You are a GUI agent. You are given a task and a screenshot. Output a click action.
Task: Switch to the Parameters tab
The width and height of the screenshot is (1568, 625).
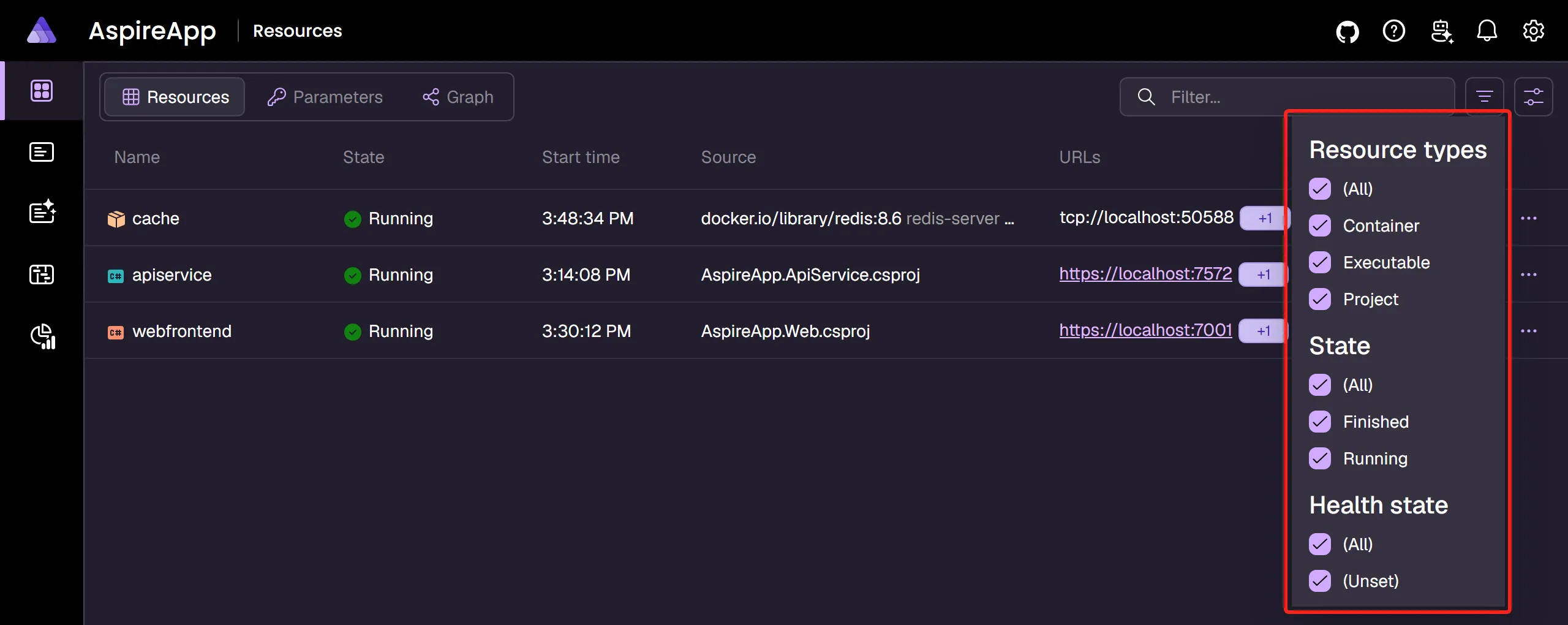[x=325, y=97]
